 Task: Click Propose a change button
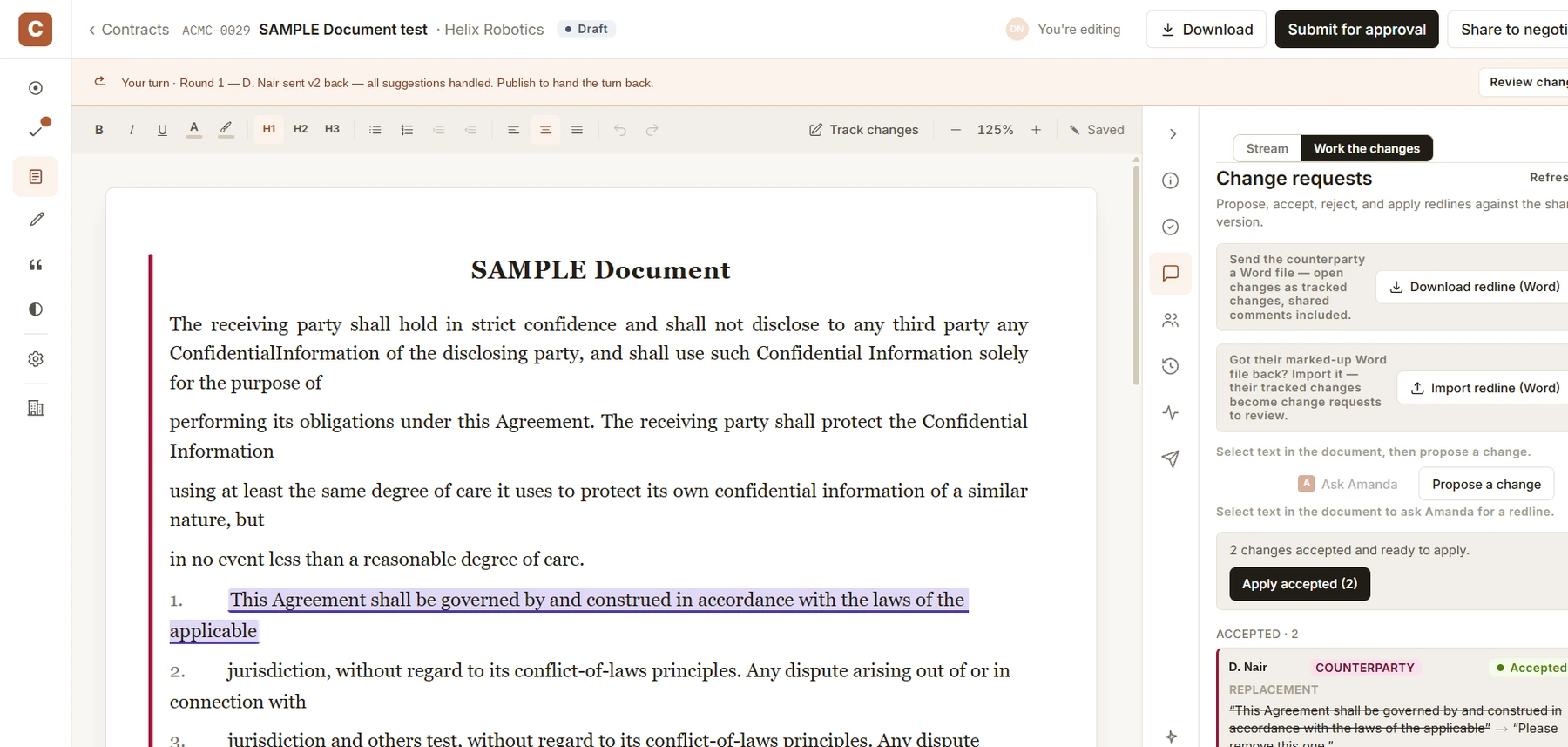click(1486, 485)
